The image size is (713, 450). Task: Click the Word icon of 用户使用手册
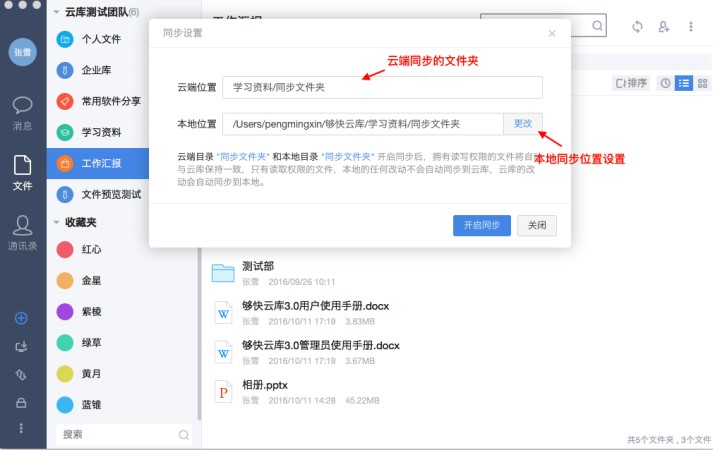(x=223, y=313)
